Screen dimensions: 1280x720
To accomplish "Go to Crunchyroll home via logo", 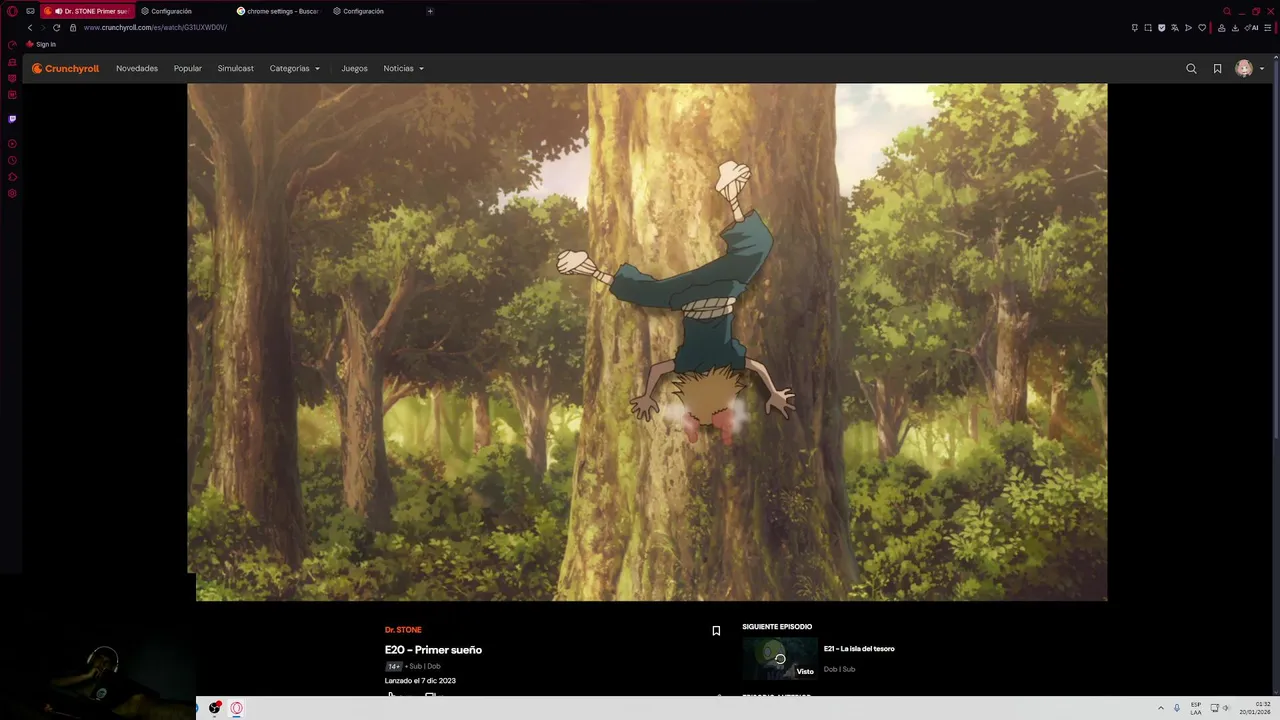I will 66,69.
